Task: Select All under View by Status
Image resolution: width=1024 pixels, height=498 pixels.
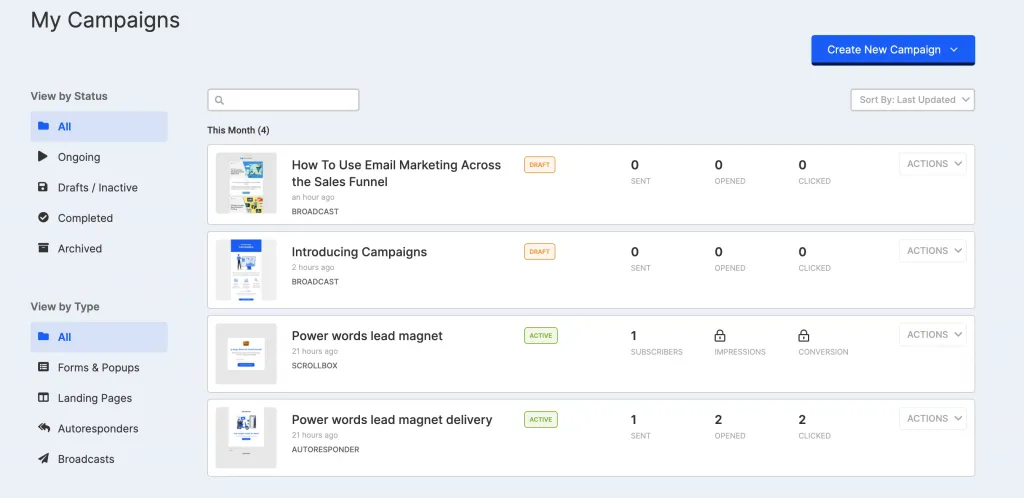Action: pos(99,127)
